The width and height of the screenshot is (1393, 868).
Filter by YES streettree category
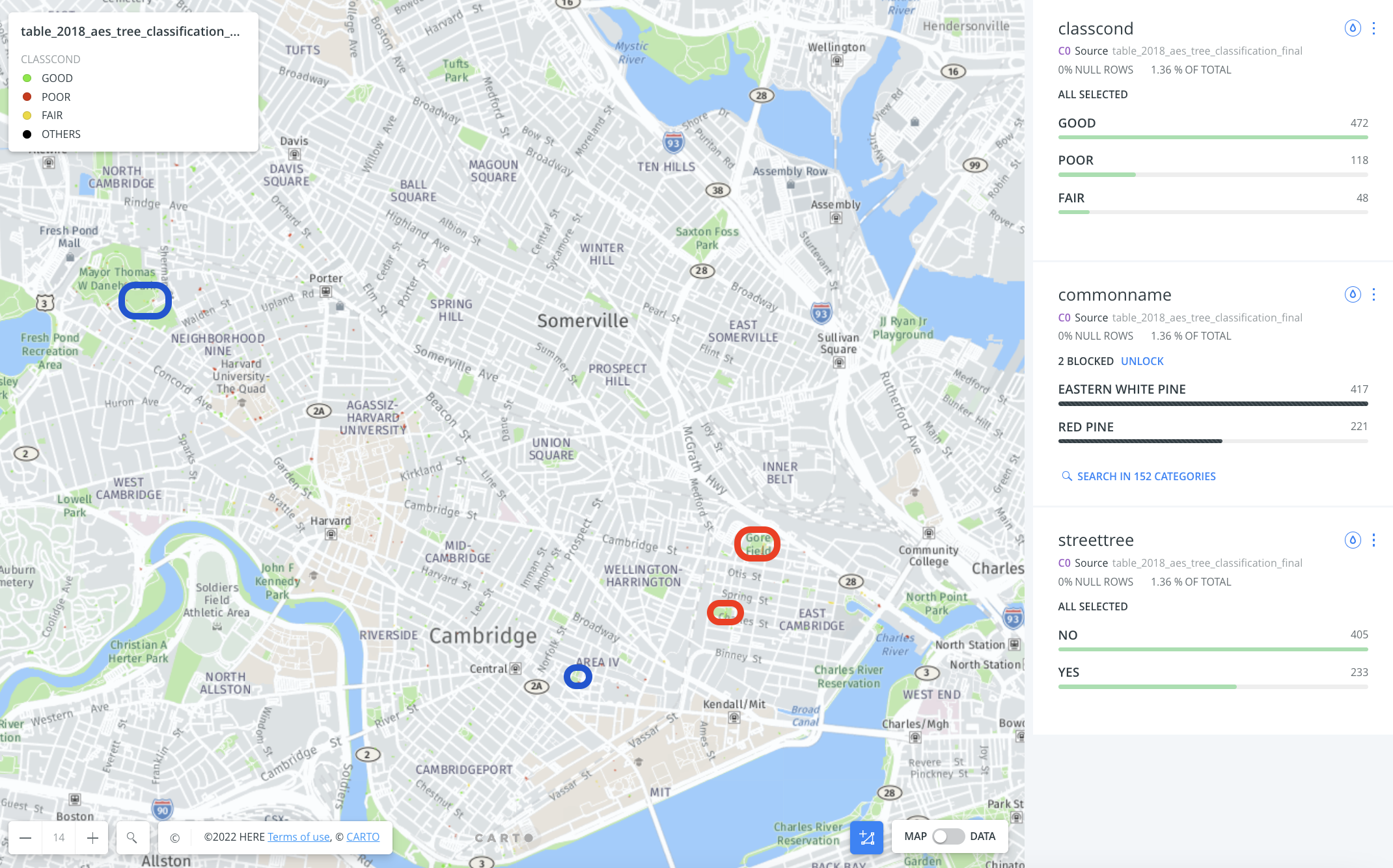pyautogui.click(x=1213, y=677)
